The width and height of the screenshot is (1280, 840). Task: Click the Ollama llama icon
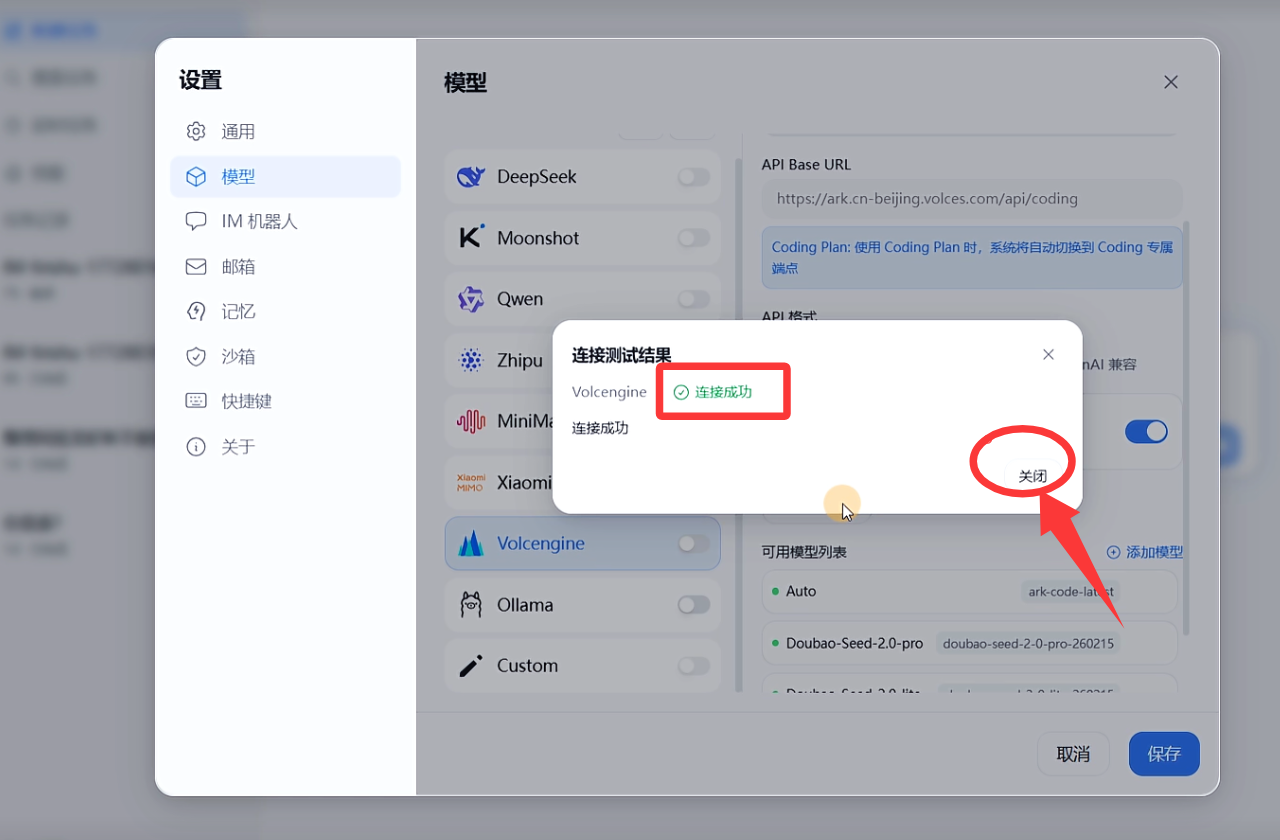[471, 605]
